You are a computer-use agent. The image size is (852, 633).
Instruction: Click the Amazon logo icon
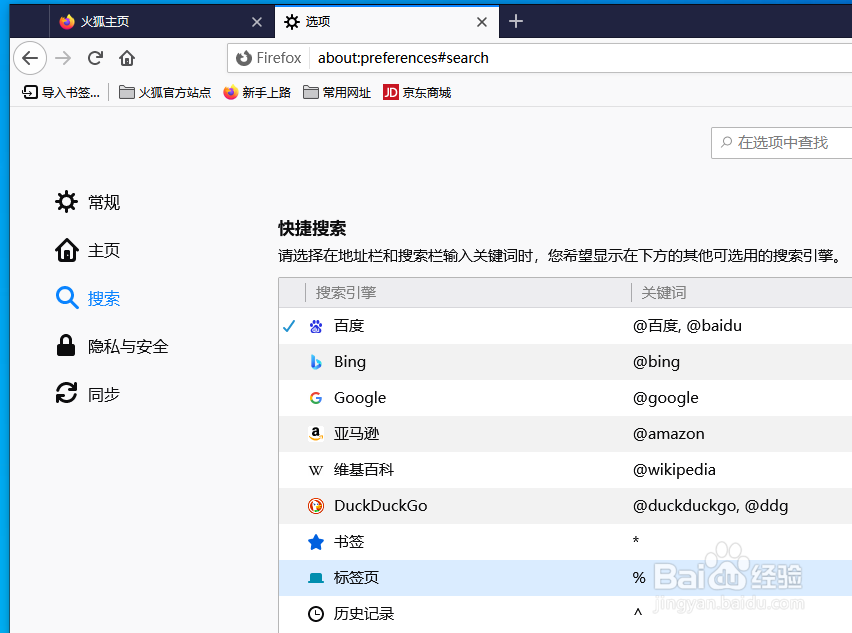pyautogui.click(x=316, y=434)
